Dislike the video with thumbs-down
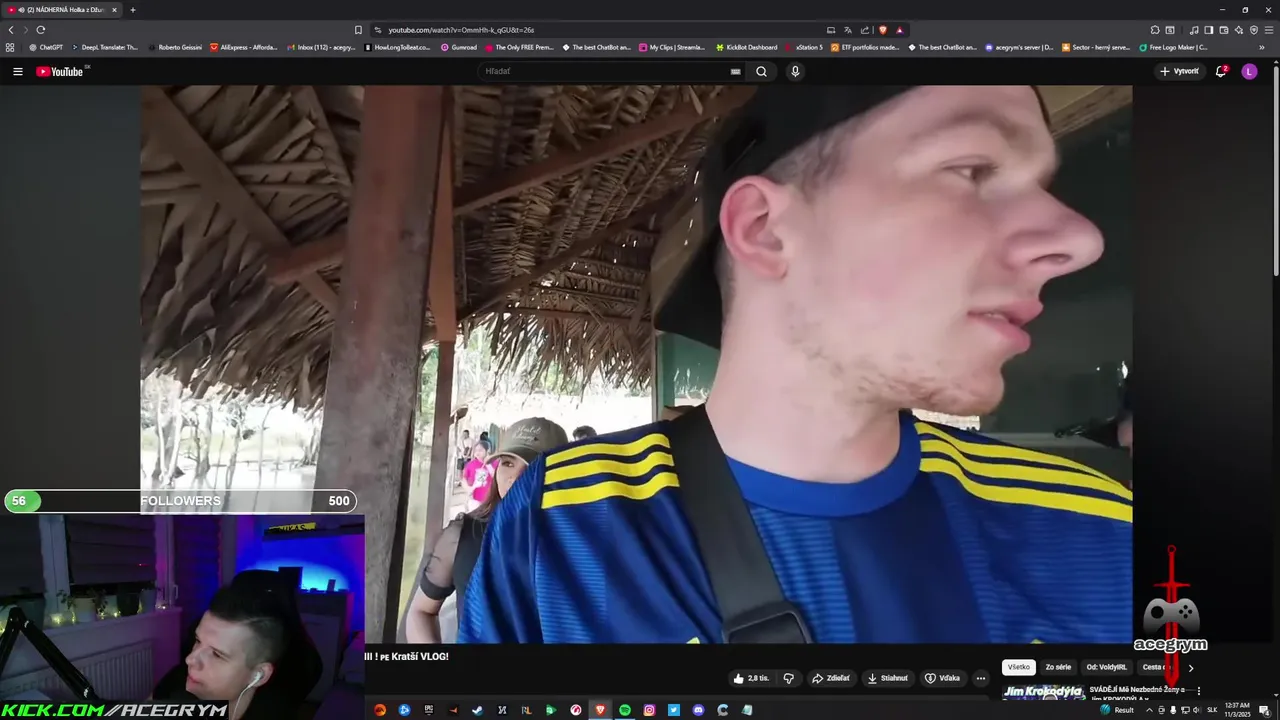The image size is (1280, 720). point(789,678)
